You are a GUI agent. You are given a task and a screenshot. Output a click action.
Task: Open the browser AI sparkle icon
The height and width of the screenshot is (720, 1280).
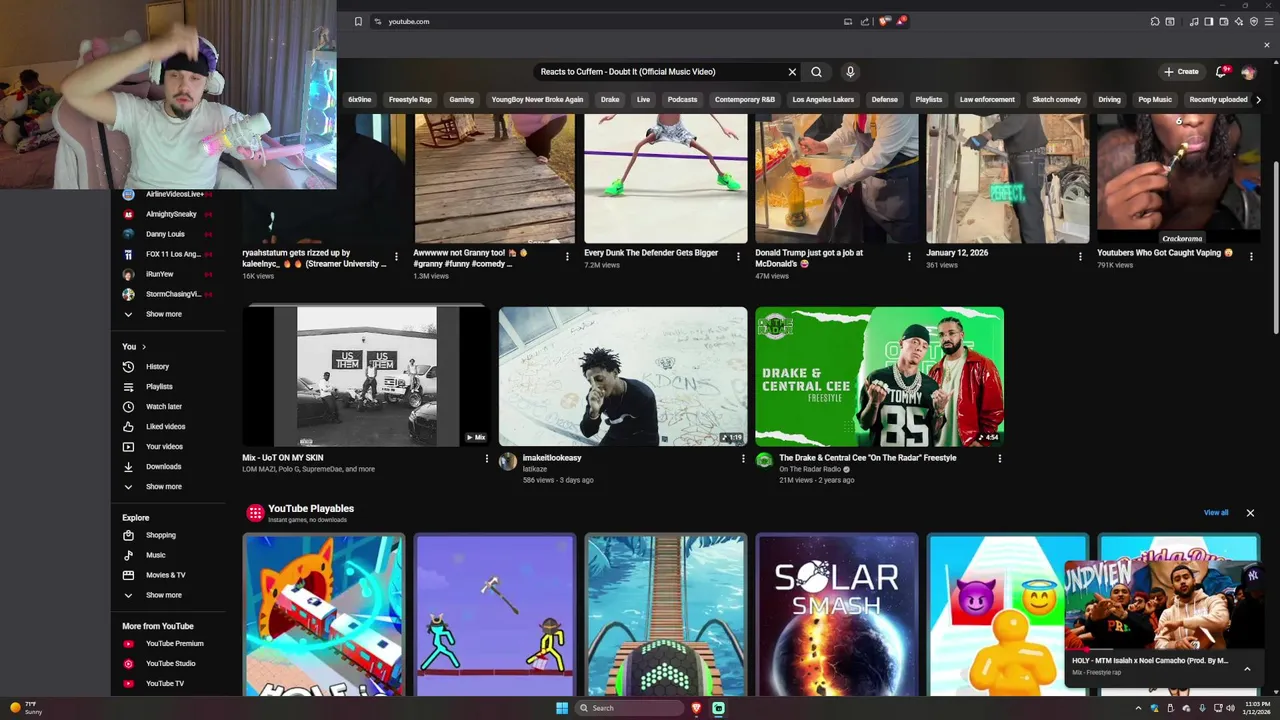pos(1238,21)
